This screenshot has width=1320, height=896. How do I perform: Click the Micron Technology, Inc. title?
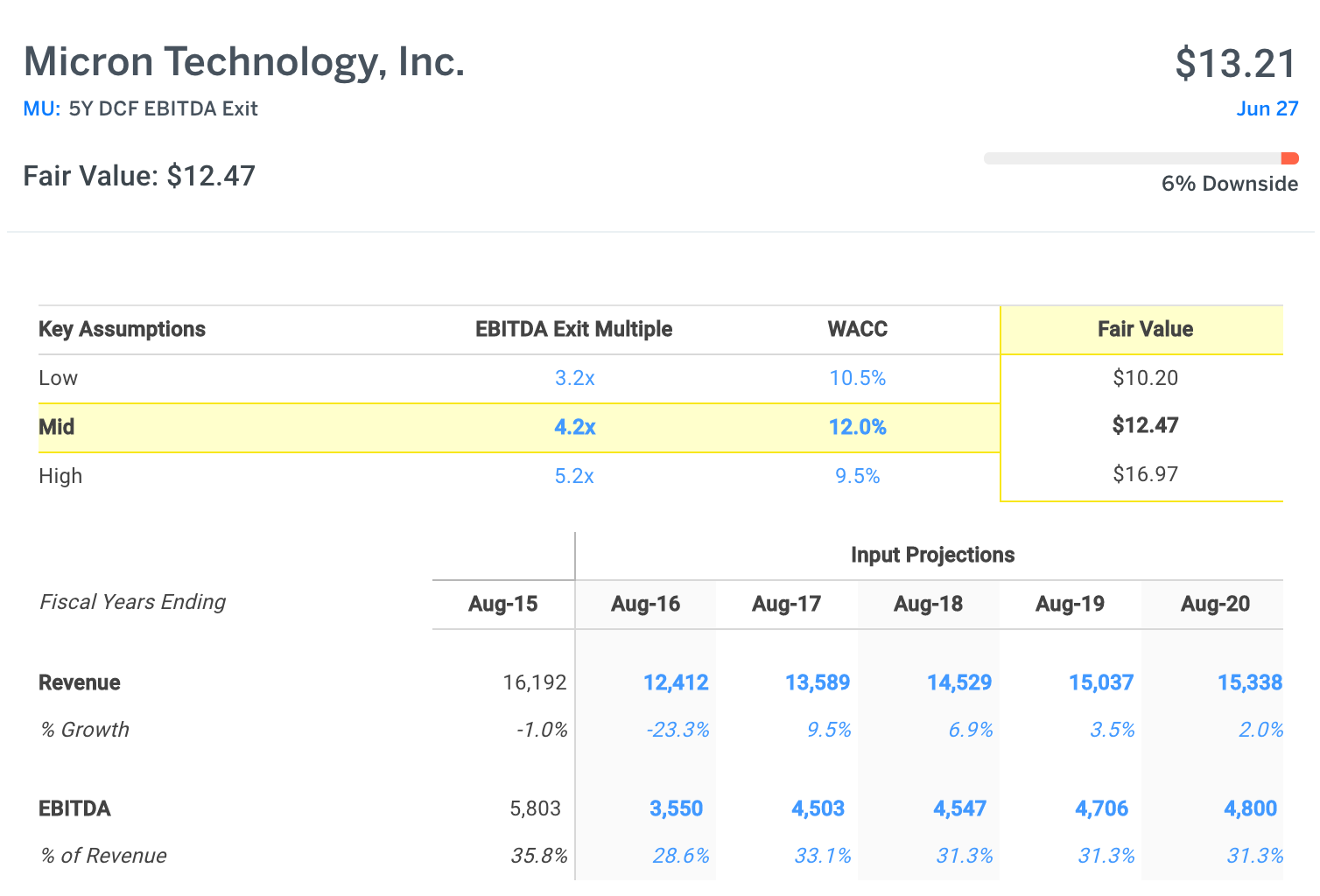coord(244,62)
